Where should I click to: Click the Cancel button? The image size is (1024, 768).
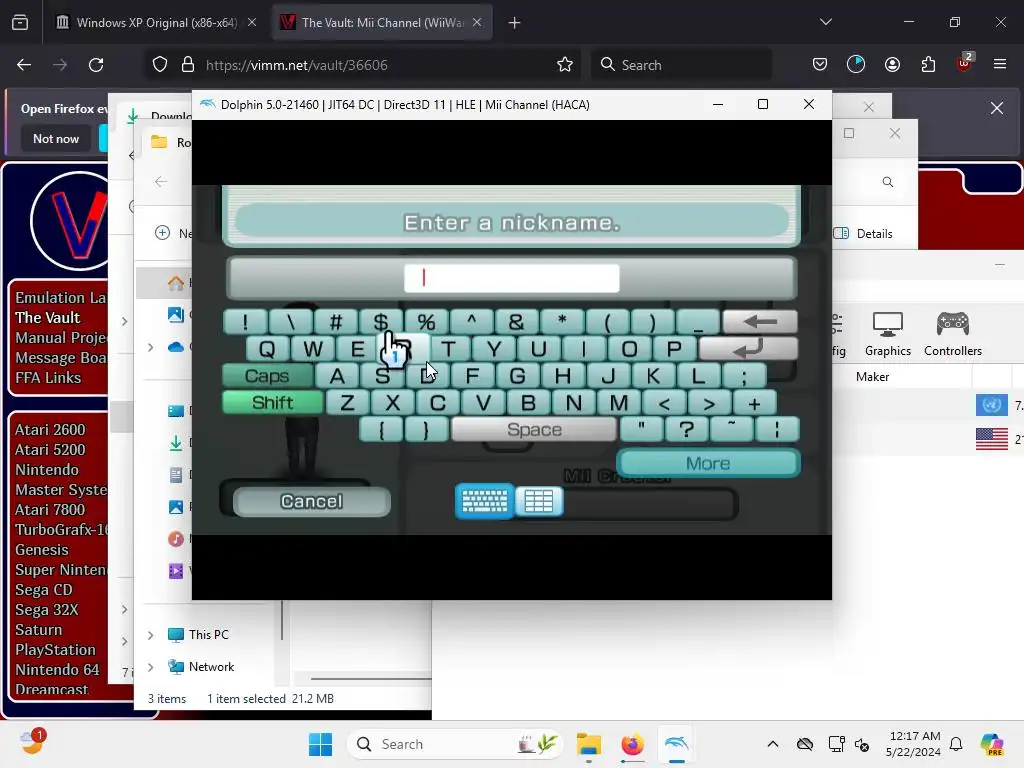312,502
